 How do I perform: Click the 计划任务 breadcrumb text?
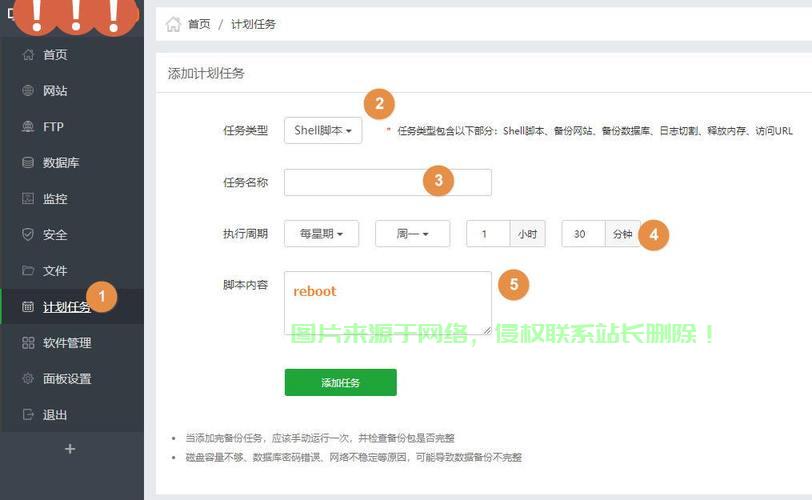[253, 24]
